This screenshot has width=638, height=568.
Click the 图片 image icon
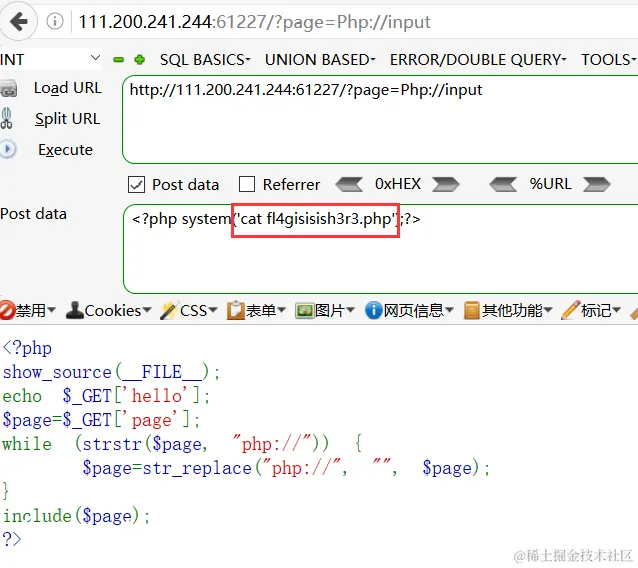point(304,311)
